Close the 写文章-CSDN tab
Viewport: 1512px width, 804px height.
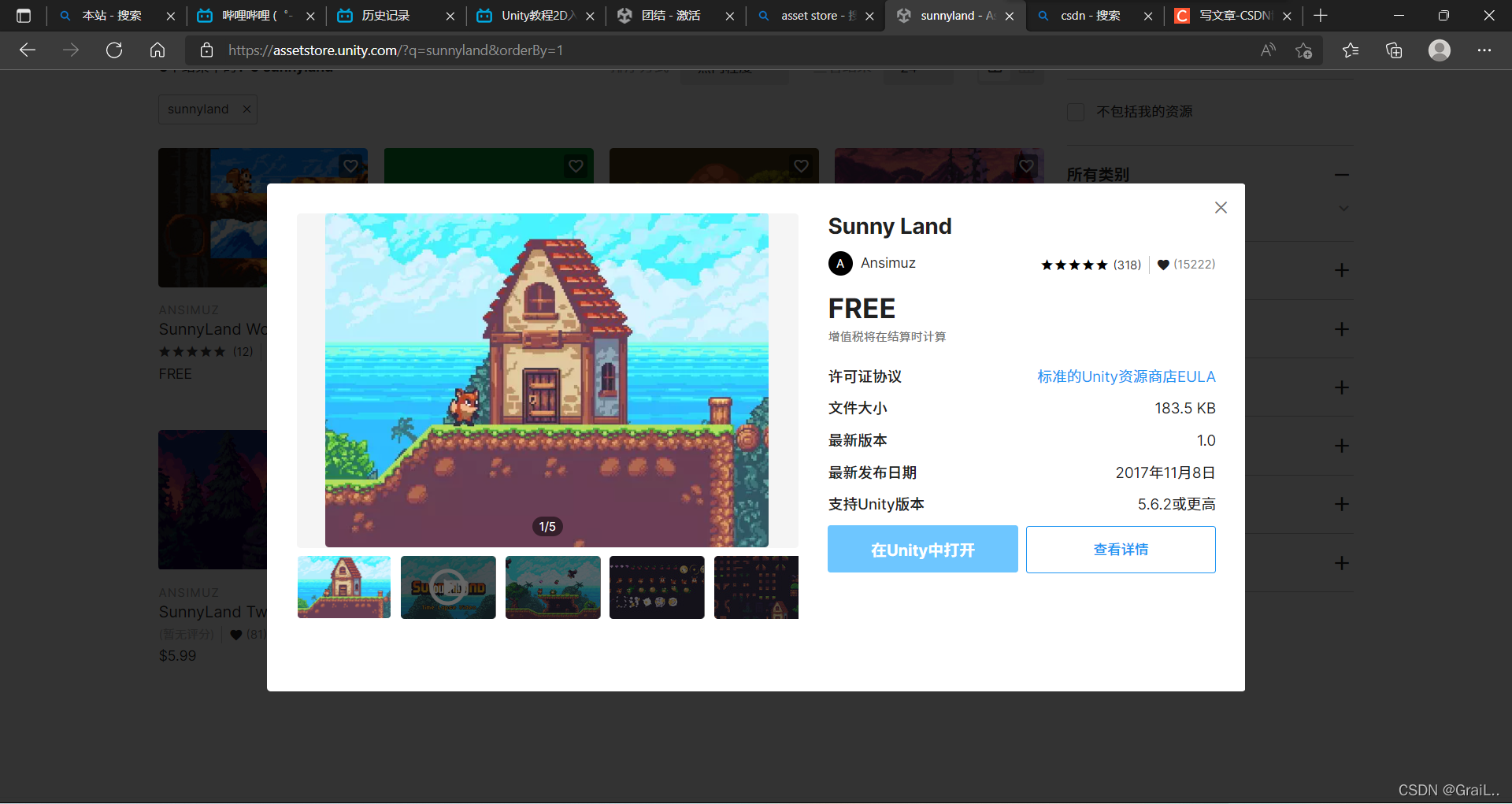point(1287,16)
